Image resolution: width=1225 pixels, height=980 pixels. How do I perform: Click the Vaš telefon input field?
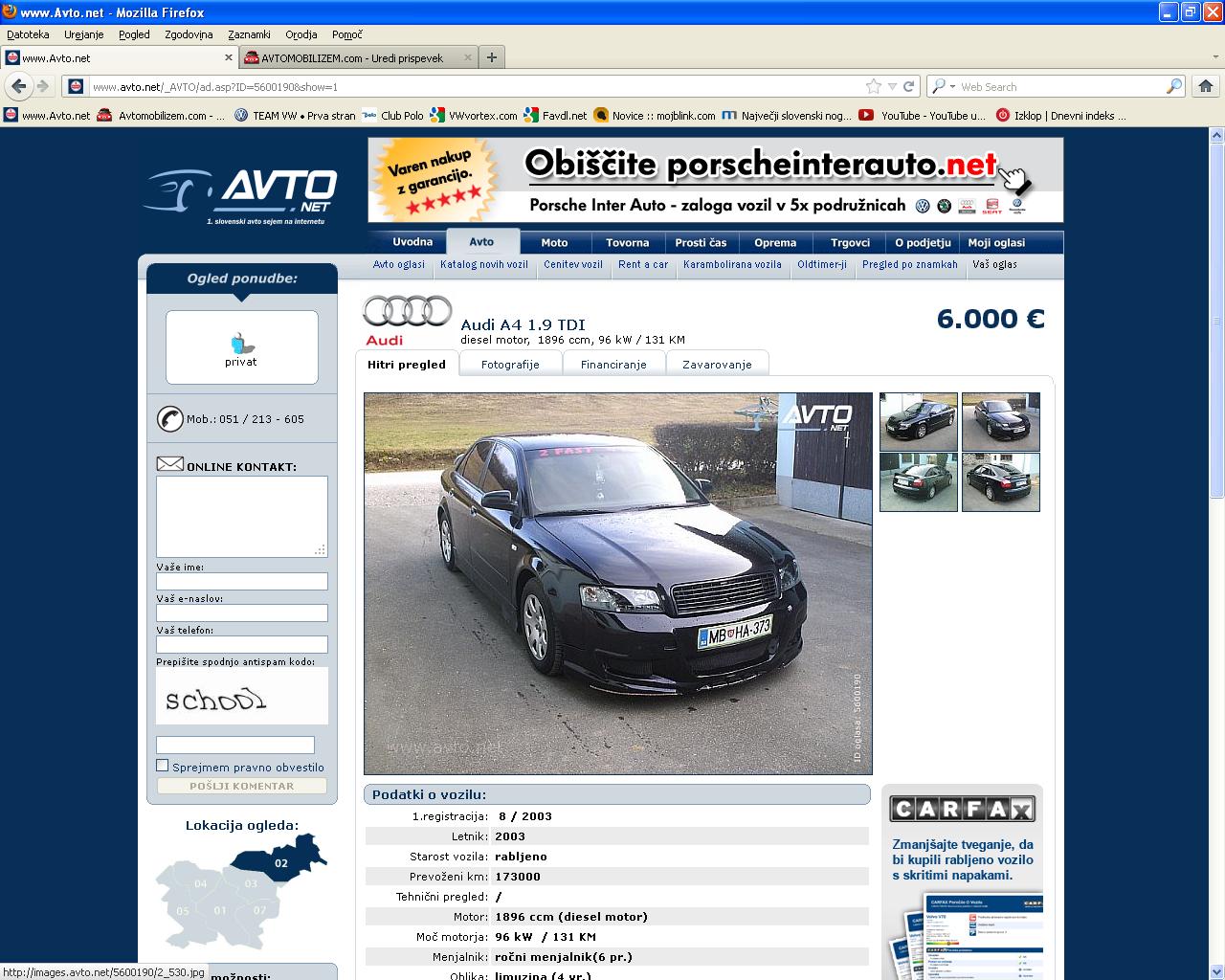(241, 644)
